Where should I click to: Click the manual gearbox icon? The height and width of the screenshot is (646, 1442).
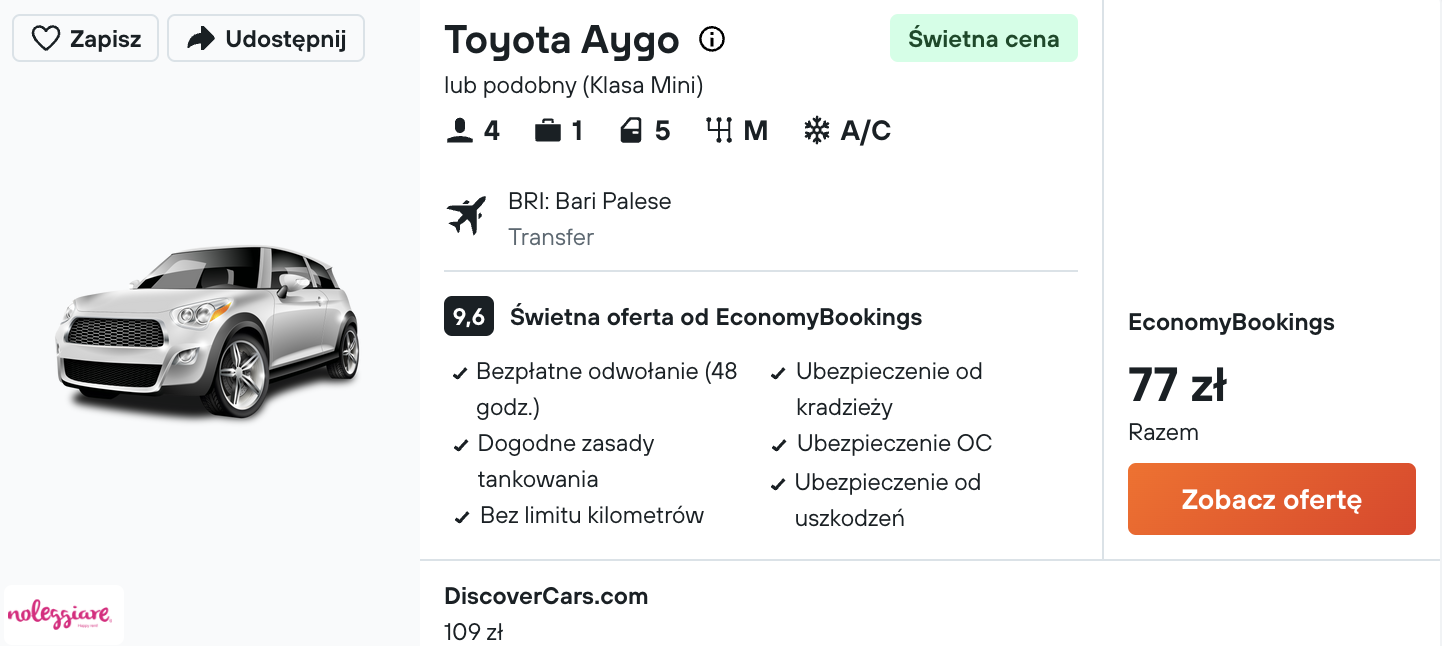coord(720,131)
